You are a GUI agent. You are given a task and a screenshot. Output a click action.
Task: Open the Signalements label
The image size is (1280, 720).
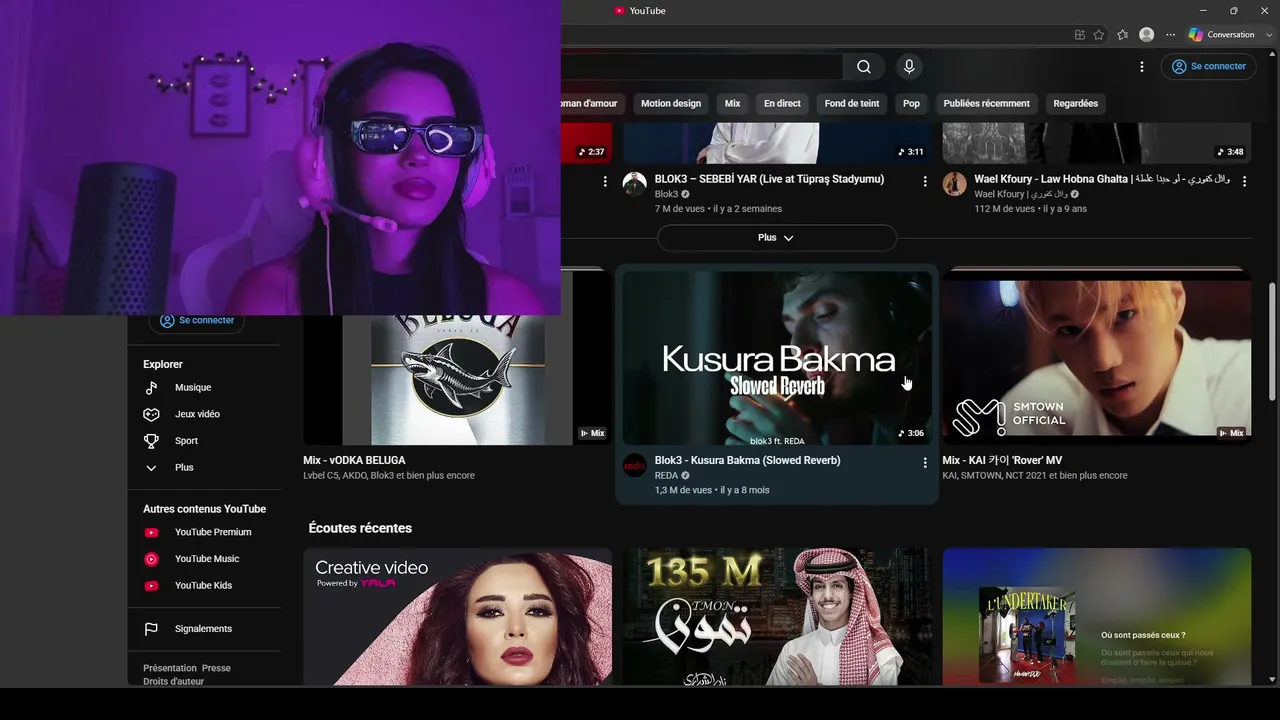(203, 629)
